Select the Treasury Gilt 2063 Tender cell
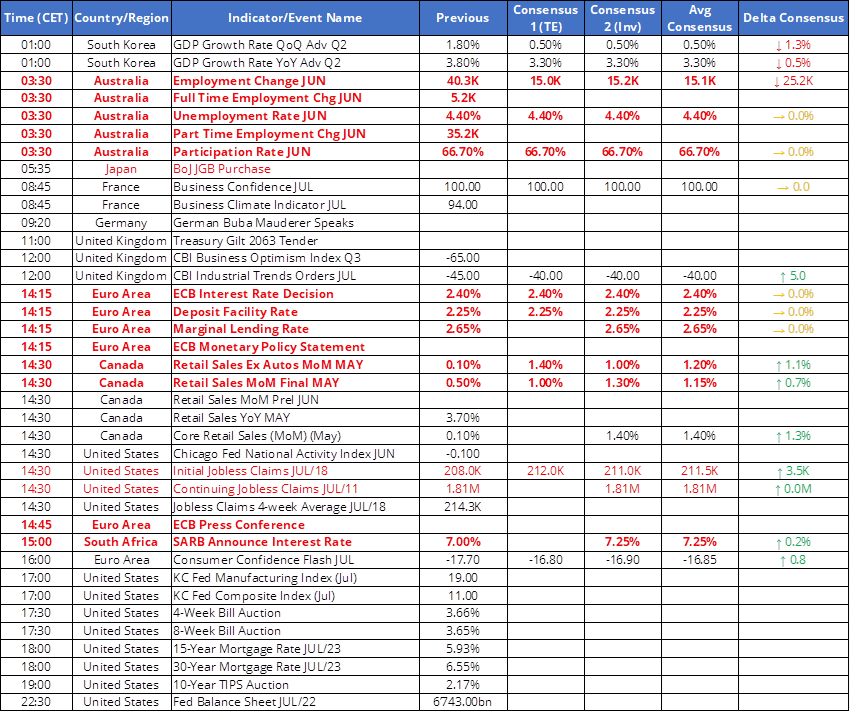 tap(295, 241)
